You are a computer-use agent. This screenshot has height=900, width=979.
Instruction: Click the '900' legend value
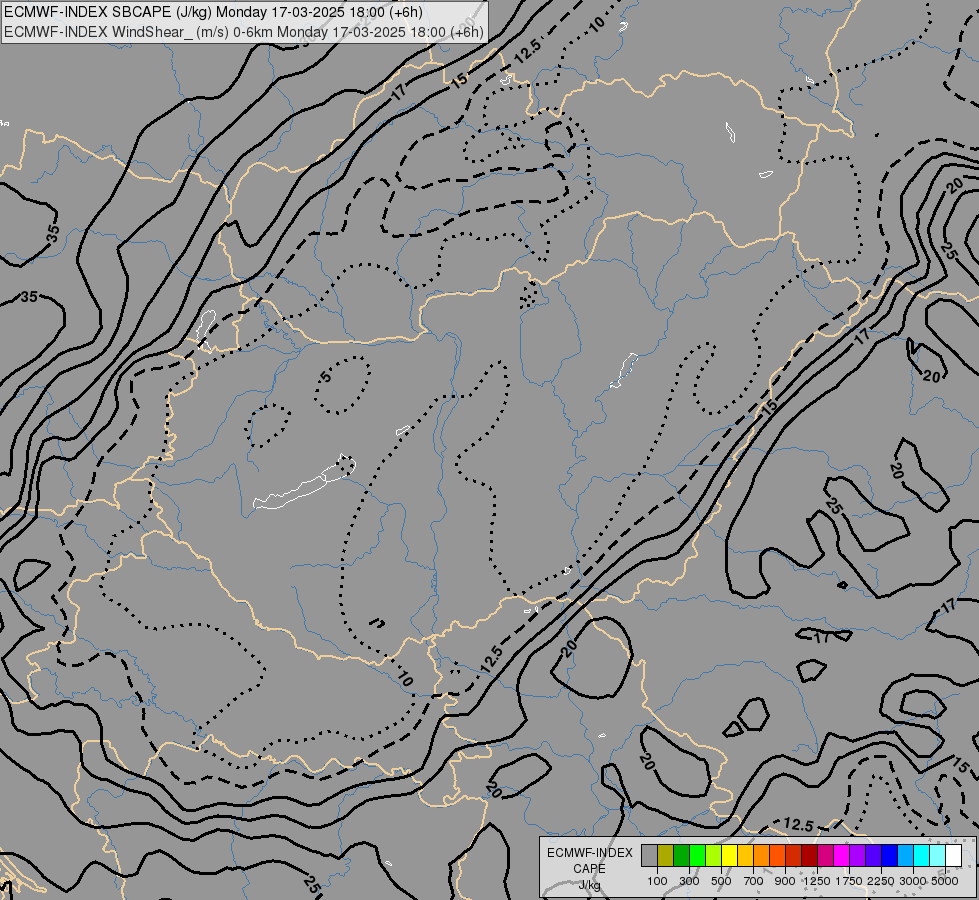785,881
